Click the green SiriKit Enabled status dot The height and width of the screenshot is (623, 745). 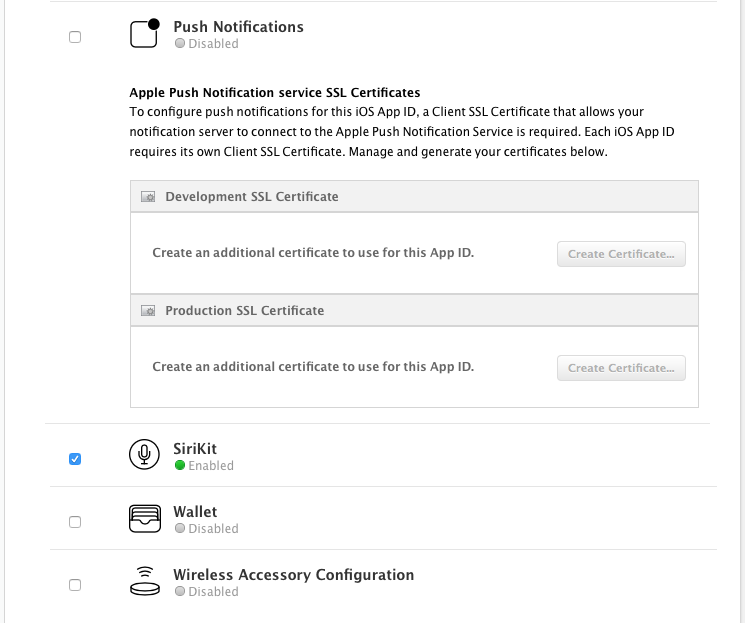coord(180,466)
